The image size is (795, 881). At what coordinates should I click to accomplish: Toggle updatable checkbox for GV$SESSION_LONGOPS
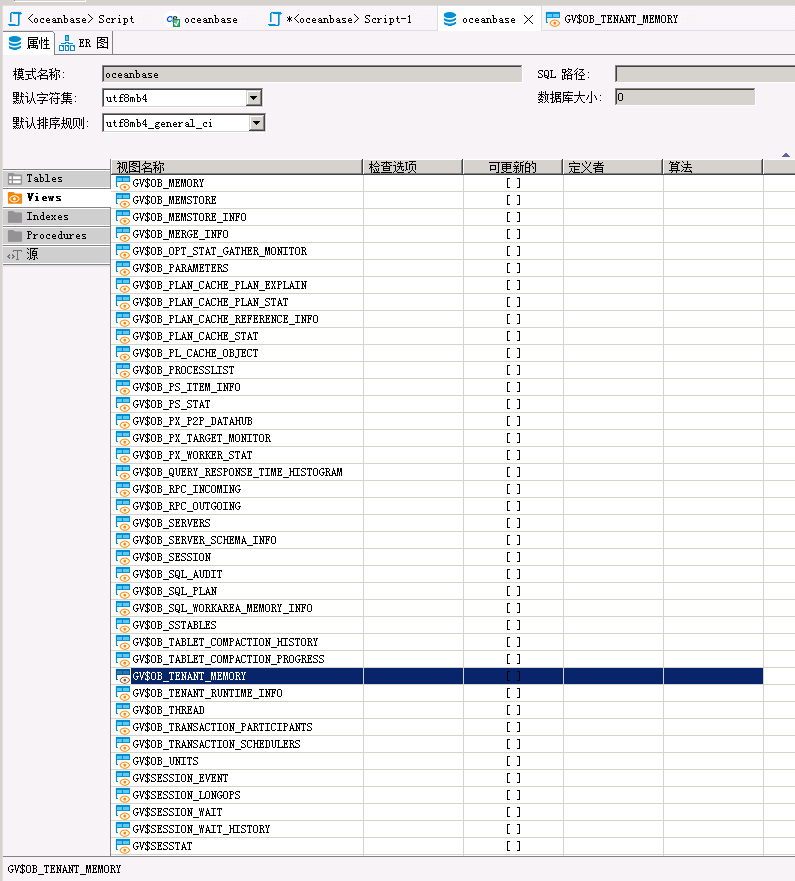pyautogui.click(x=513, y=795)
